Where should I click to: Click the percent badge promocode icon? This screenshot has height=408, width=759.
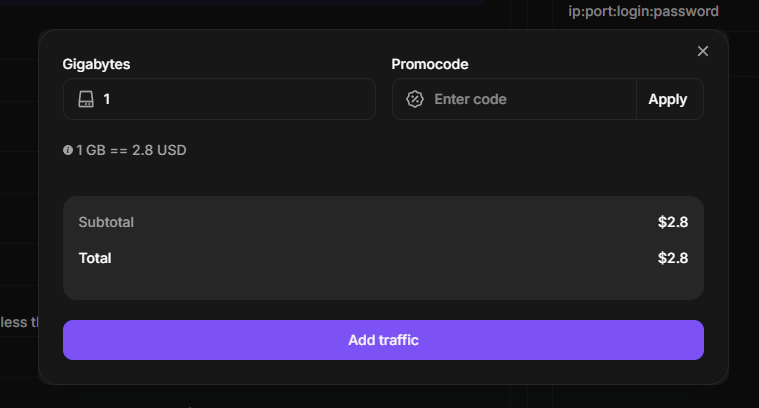(x=415, y=99)
